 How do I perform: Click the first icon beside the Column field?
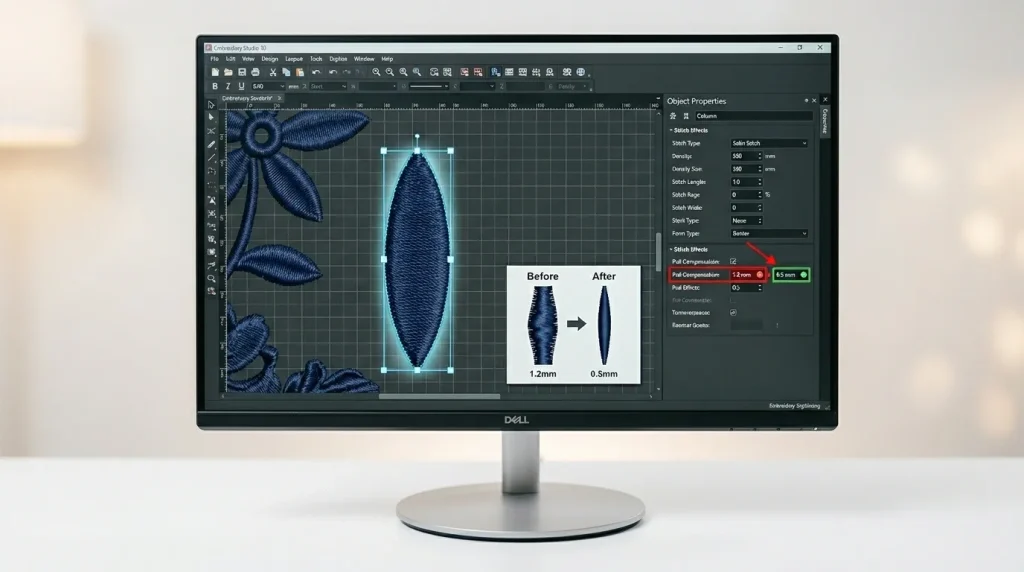(x=673, y=116)
